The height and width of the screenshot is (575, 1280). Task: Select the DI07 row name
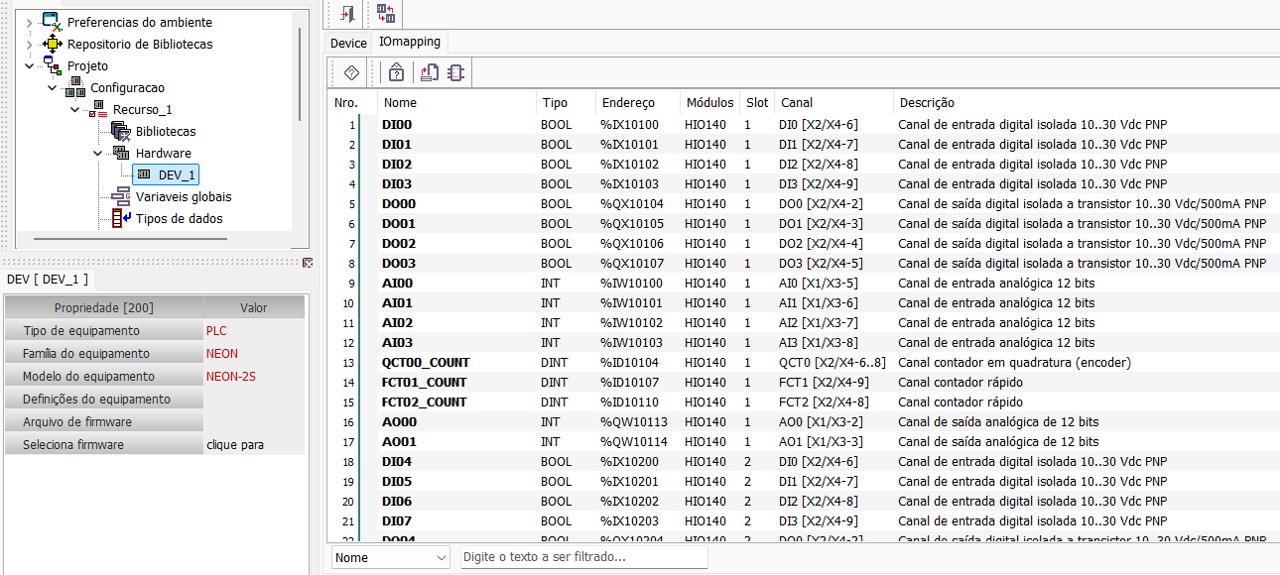[397, 521]
